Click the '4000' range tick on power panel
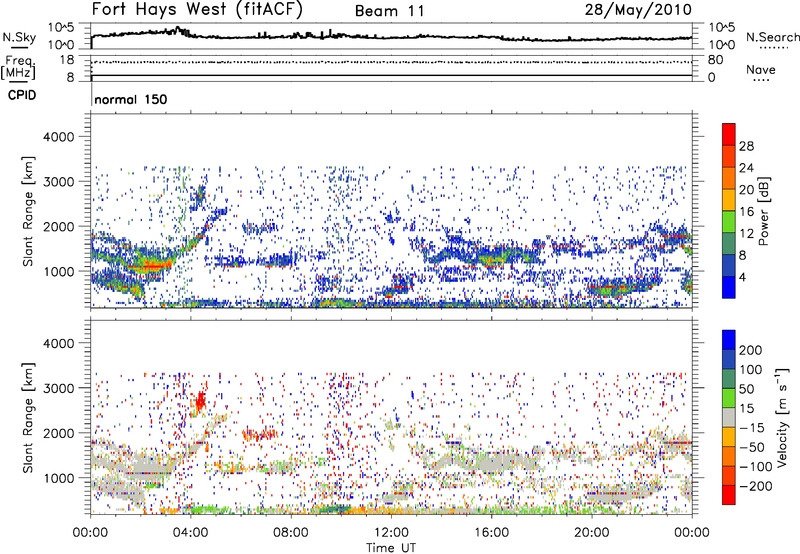800x554 pixels. coord(59,137)
